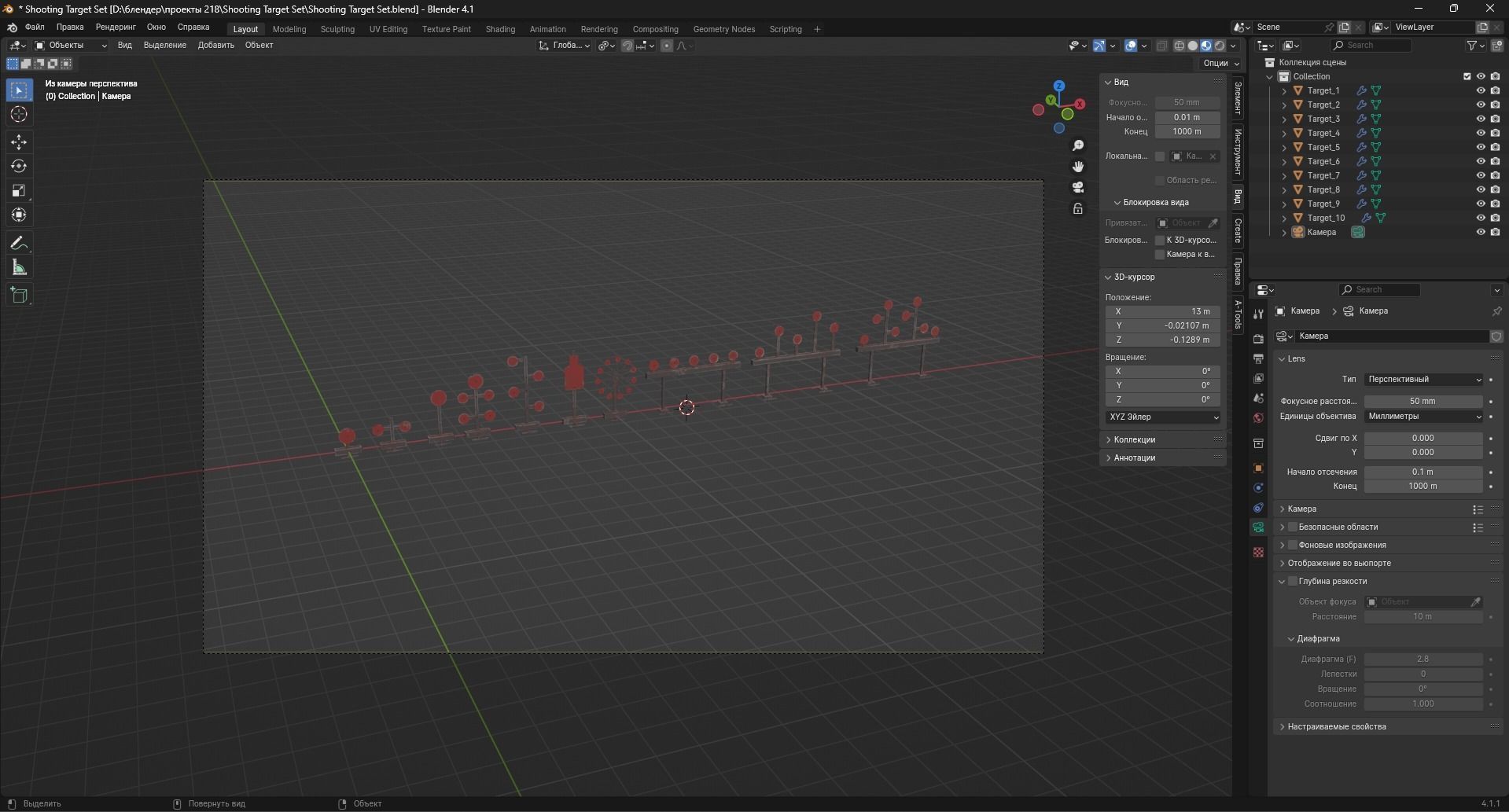Open the XYZ Эйлер rotation mode dropdown

point(1163,417)
